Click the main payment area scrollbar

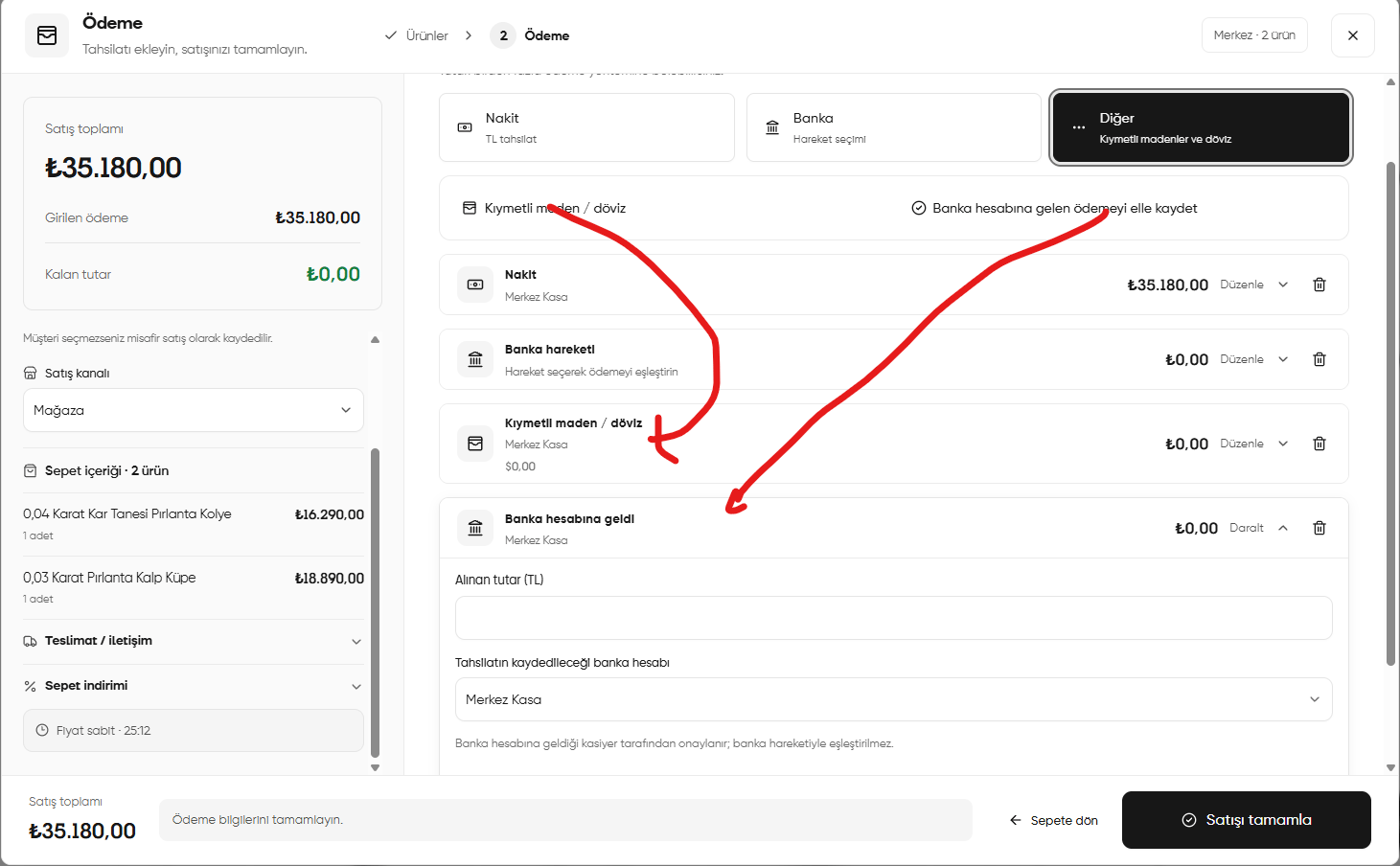tap(1390, 414)
